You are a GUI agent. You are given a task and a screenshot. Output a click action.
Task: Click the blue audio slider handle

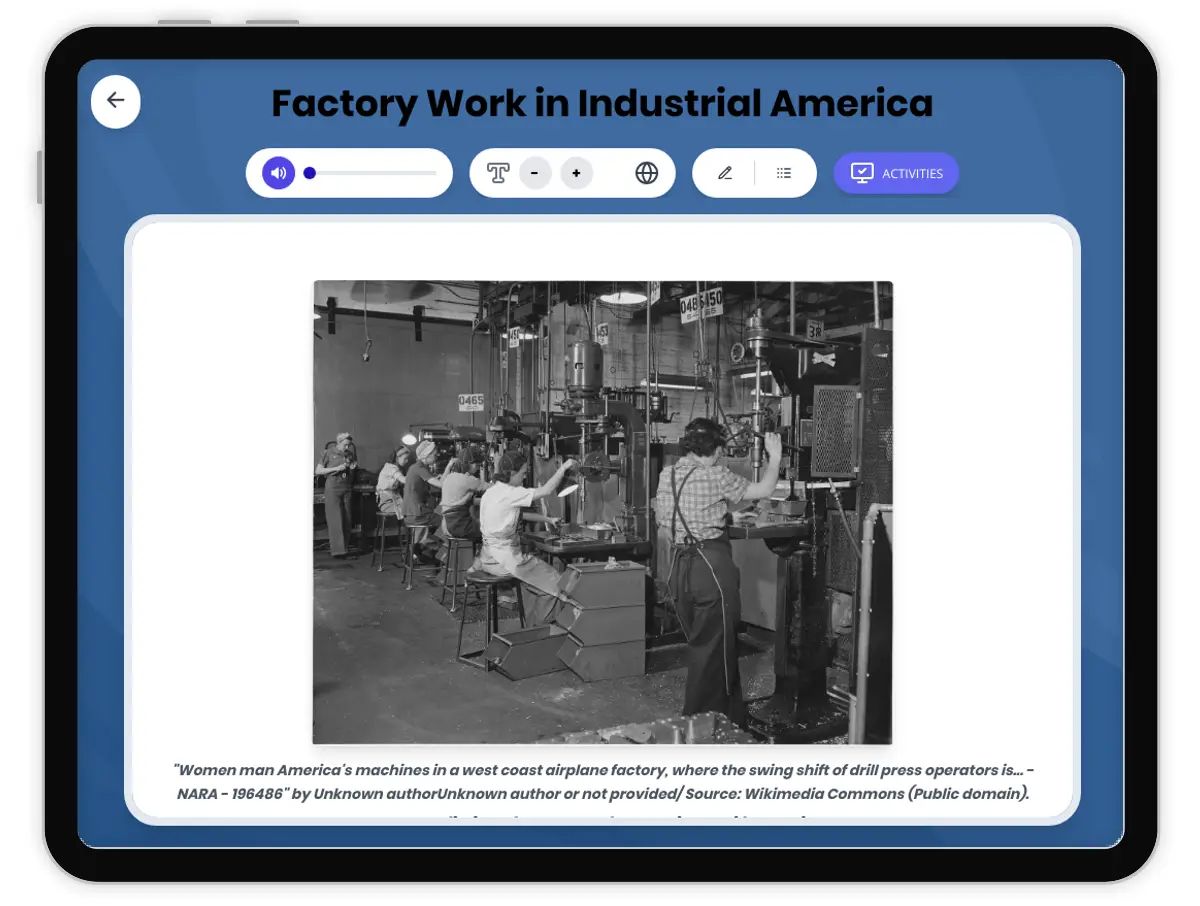(310, 173)
